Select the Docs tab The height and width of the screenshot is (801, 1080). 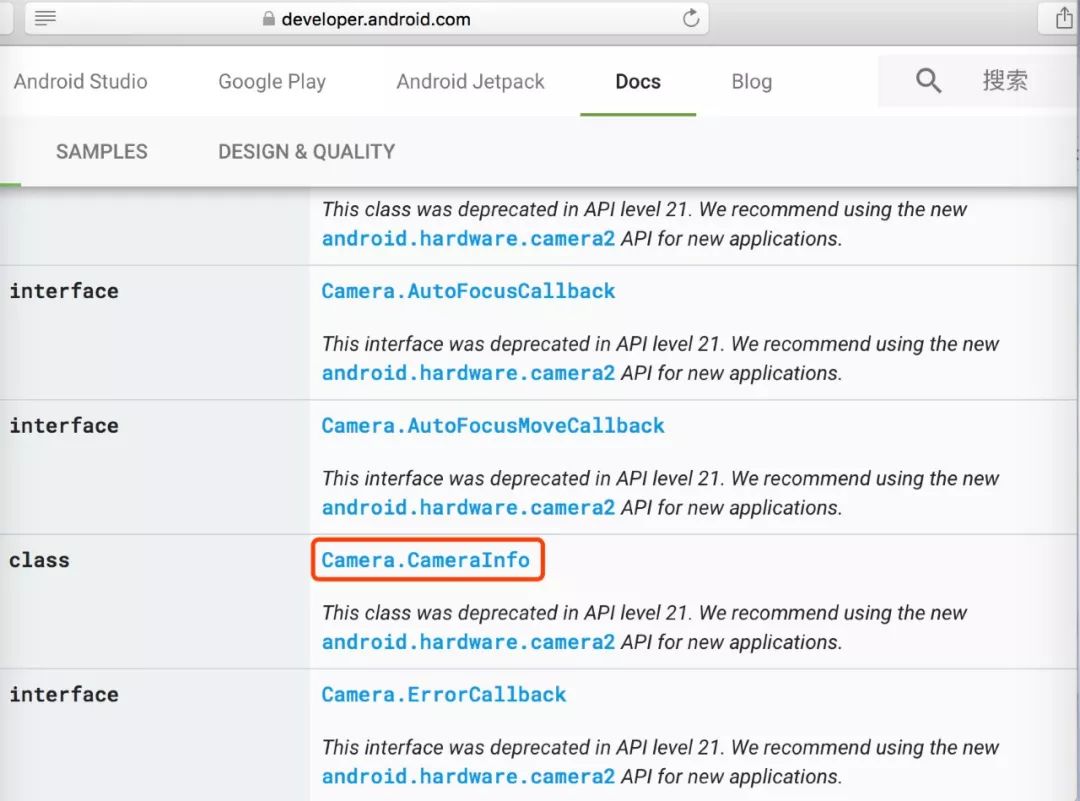638,82
